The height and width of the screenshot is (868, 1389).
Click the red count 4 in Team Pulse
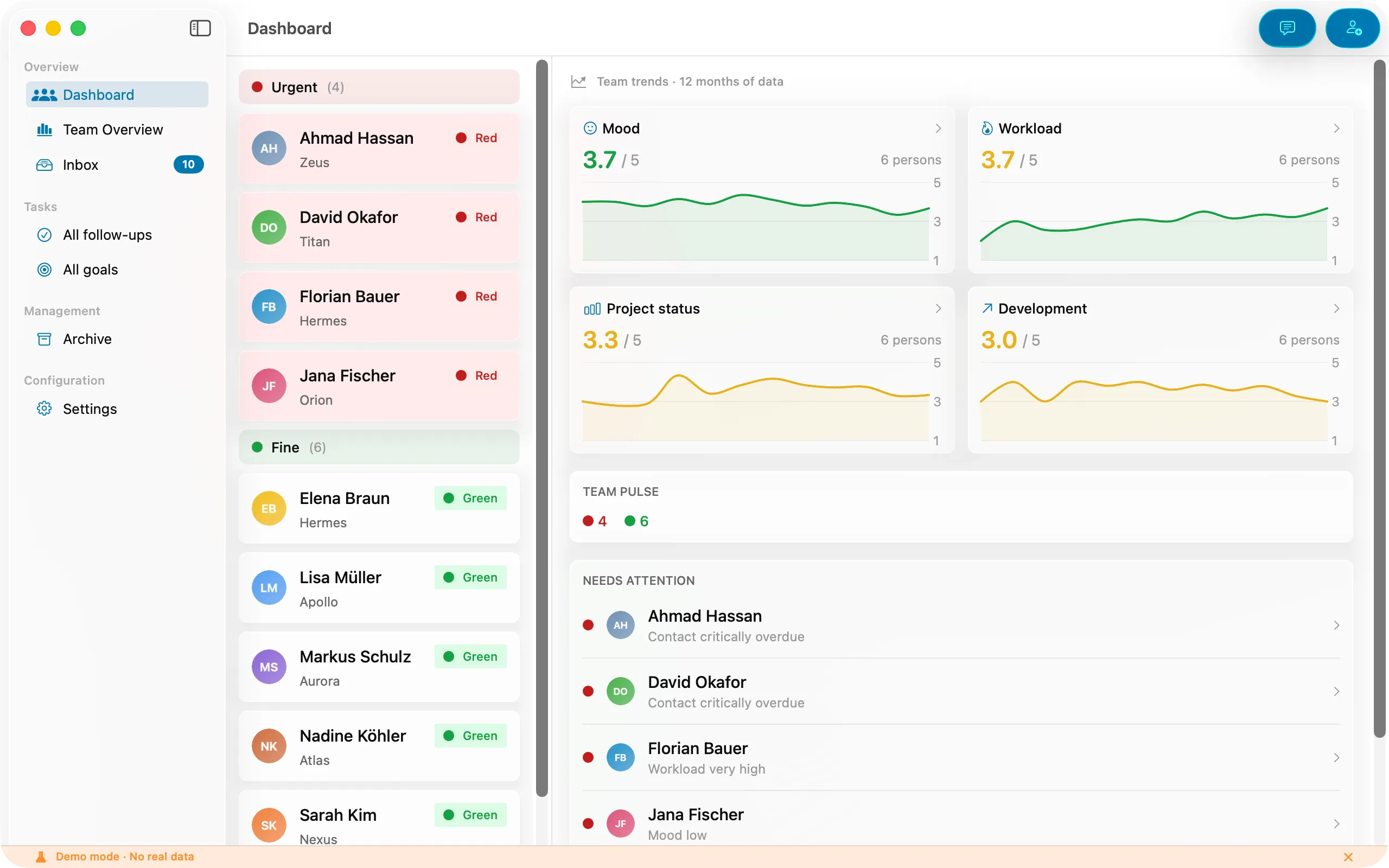(595, 521)
